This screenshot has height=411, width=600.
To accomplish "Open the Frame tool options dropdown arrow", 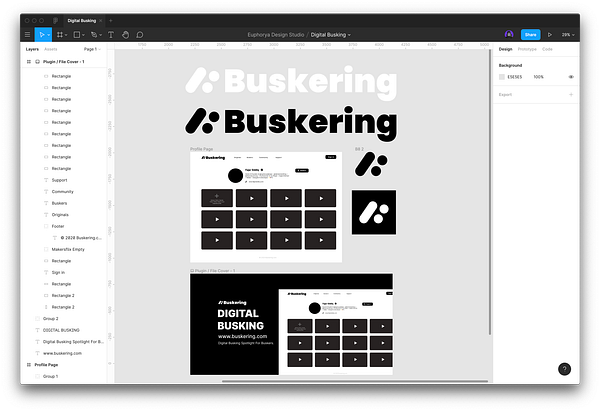I will click(x=66, y=35).
